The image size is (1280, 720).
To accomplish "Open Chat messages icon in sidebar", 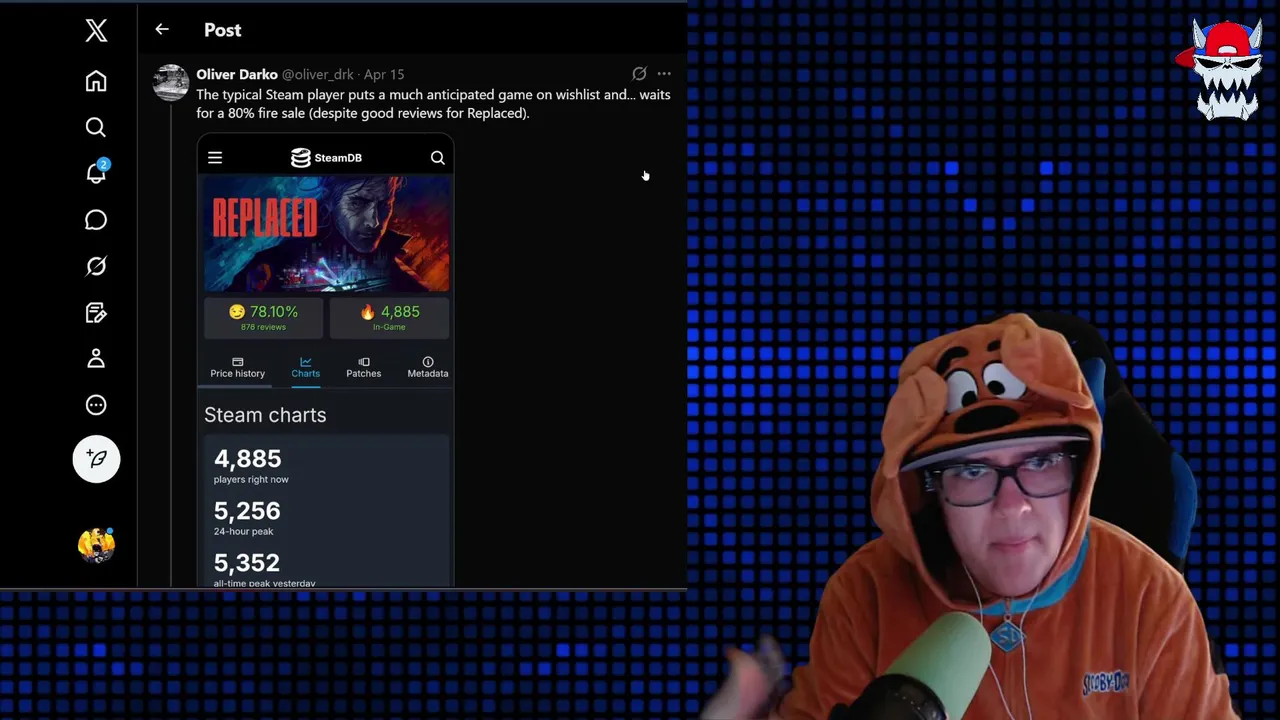I will pyautogui.click(x=96, y=220).
